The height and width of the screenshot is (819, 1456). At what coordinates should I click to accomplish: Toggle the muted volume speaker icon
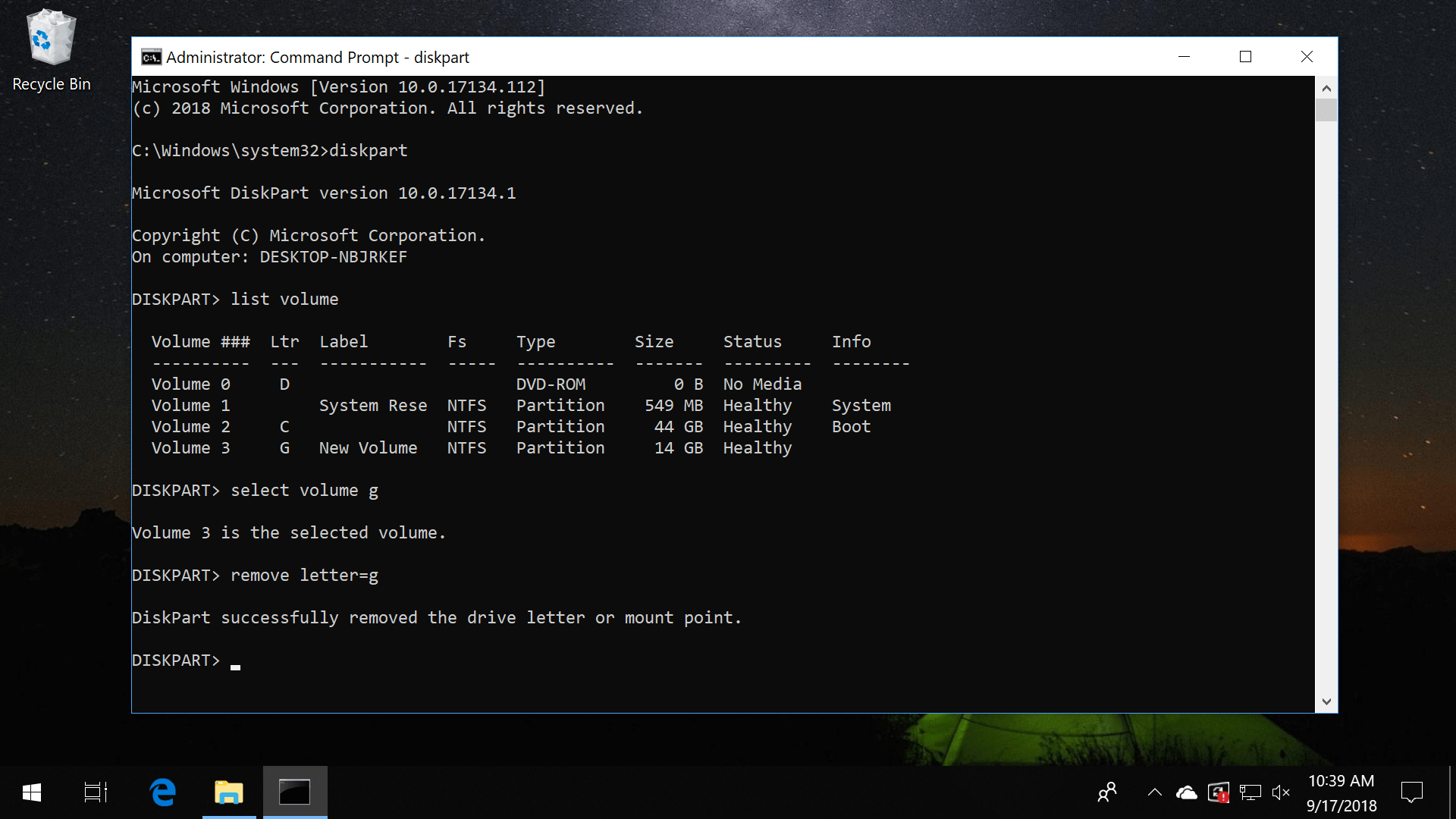tap(1281, 792)
